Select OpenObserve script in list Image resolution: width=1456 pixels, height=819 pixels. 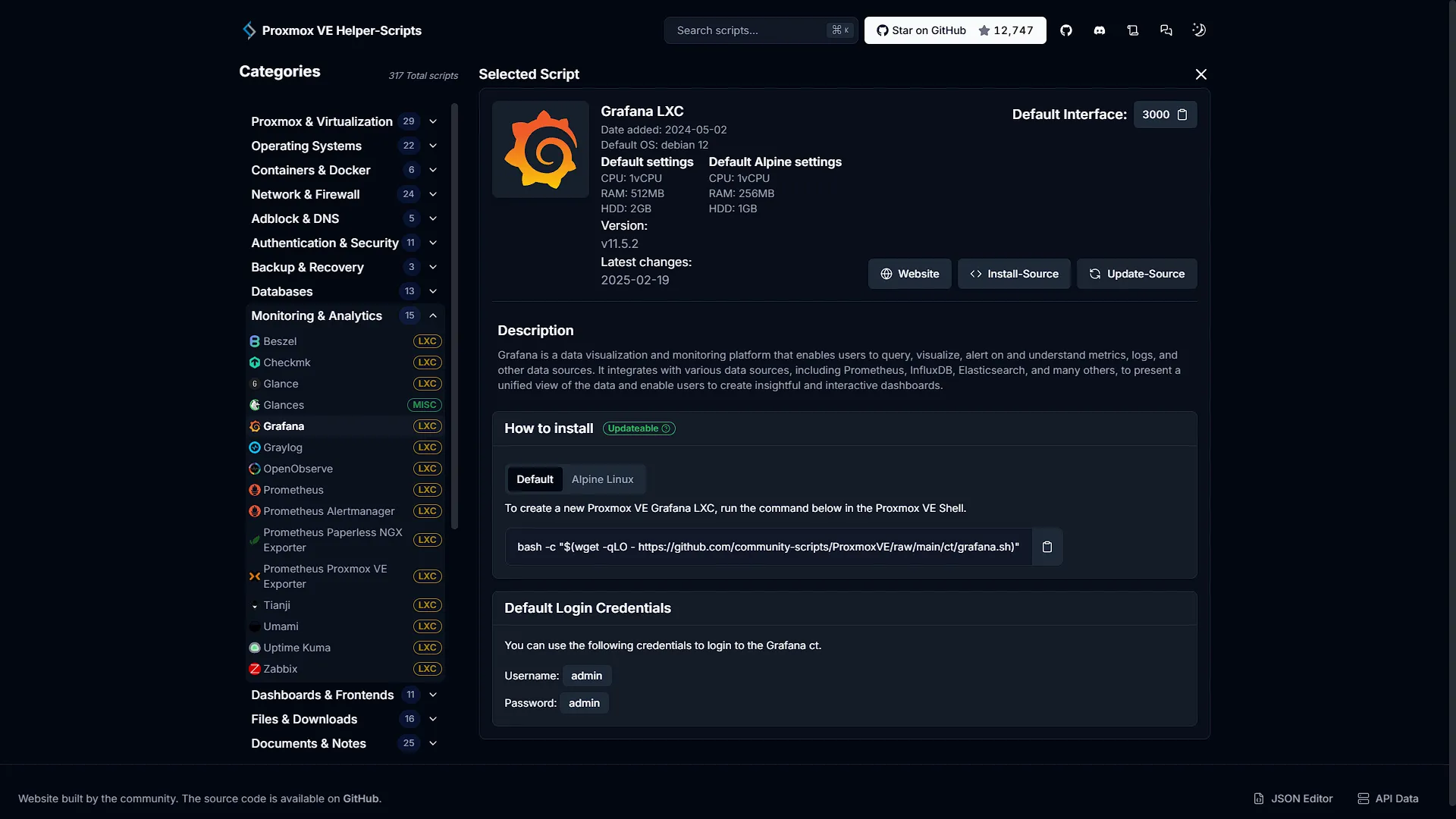click(345, 469)
